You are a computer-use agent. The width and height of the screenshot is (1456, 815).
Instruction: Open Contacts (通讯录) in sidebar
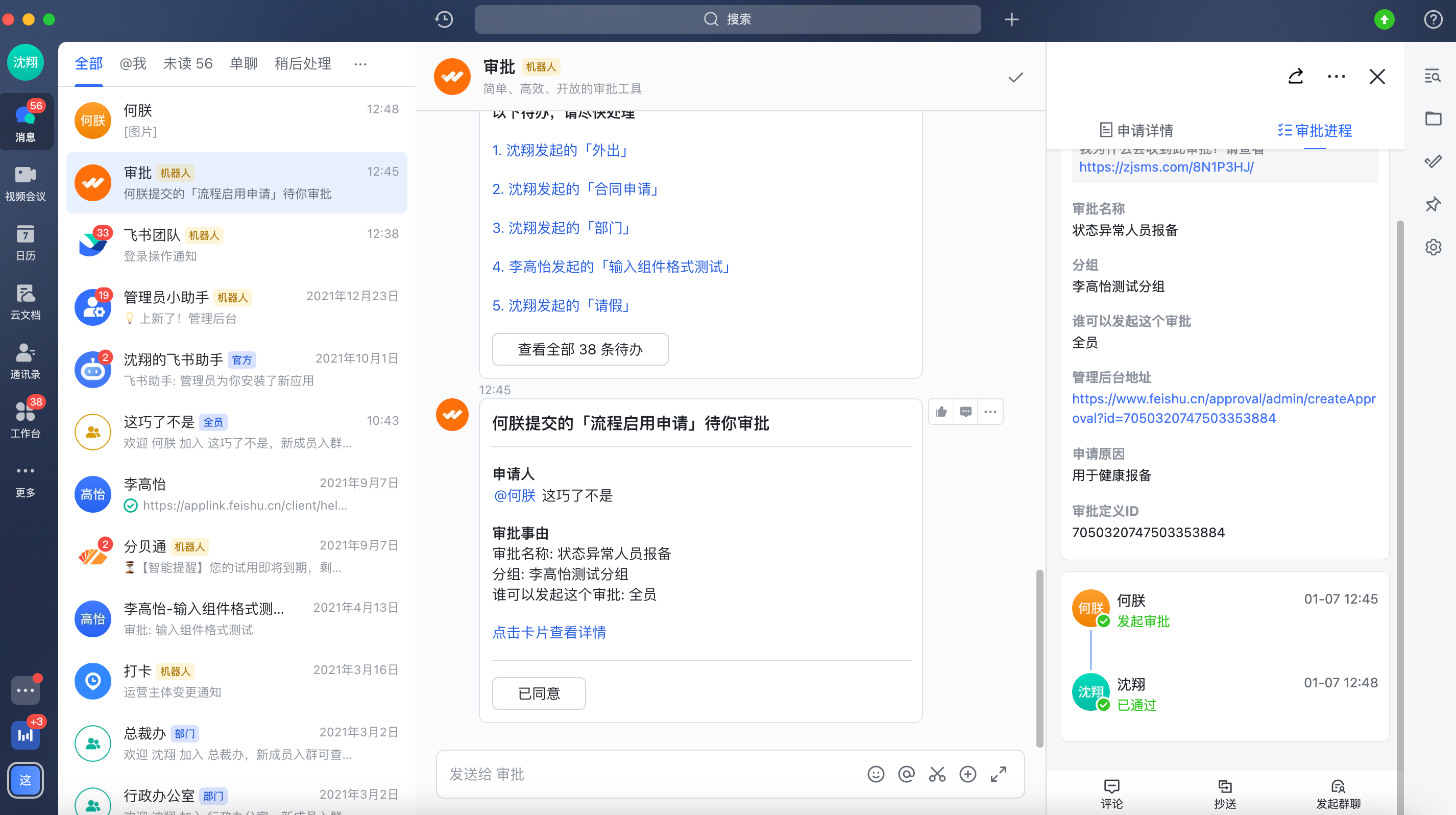point(26,361)
